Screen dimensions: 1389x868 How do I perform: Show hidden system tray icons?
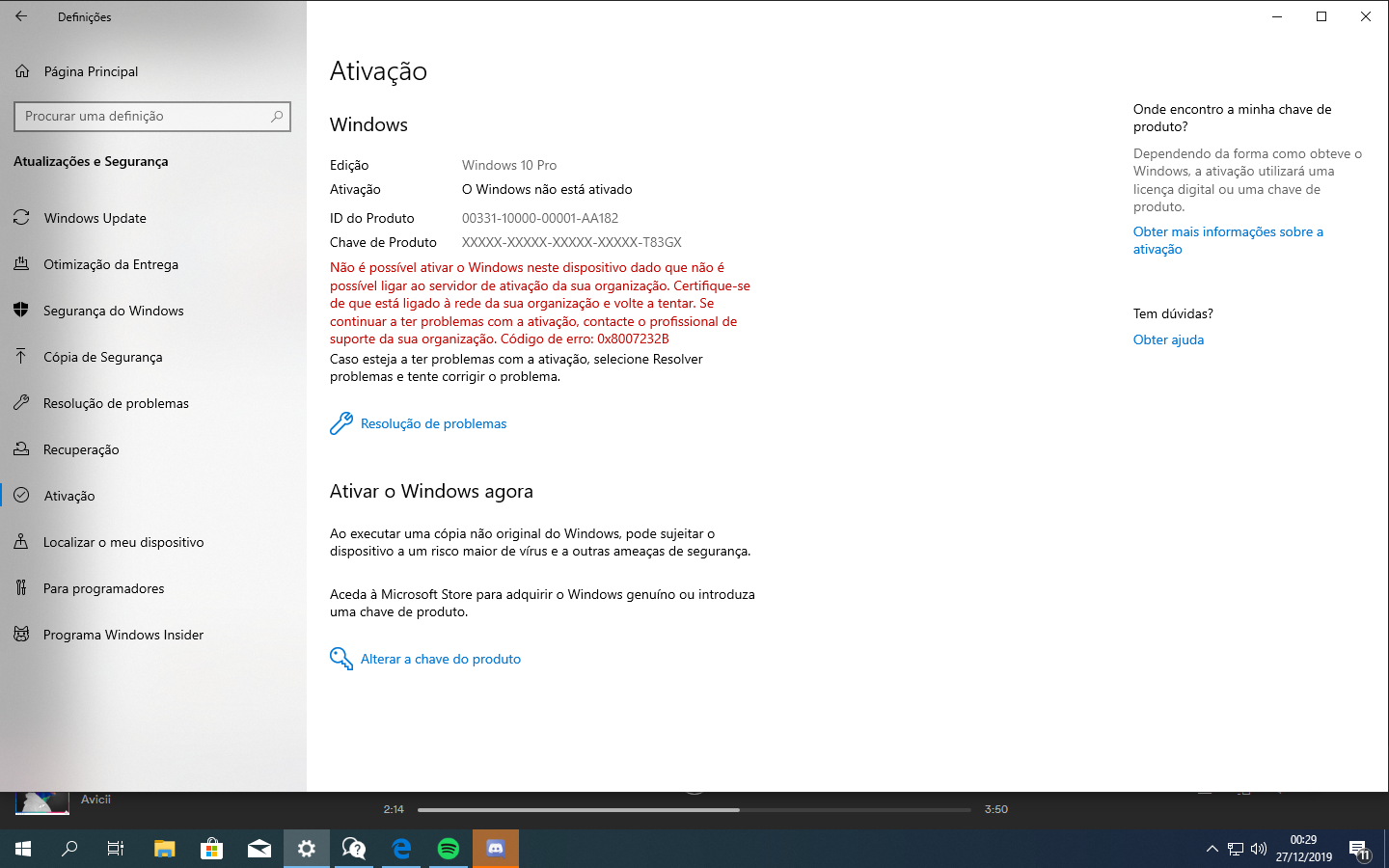1212,849
